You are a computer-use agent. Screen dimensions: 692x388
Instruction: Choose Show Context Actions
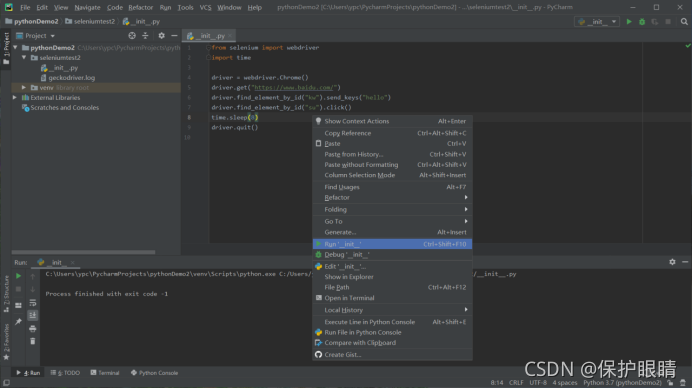point(392,121)
